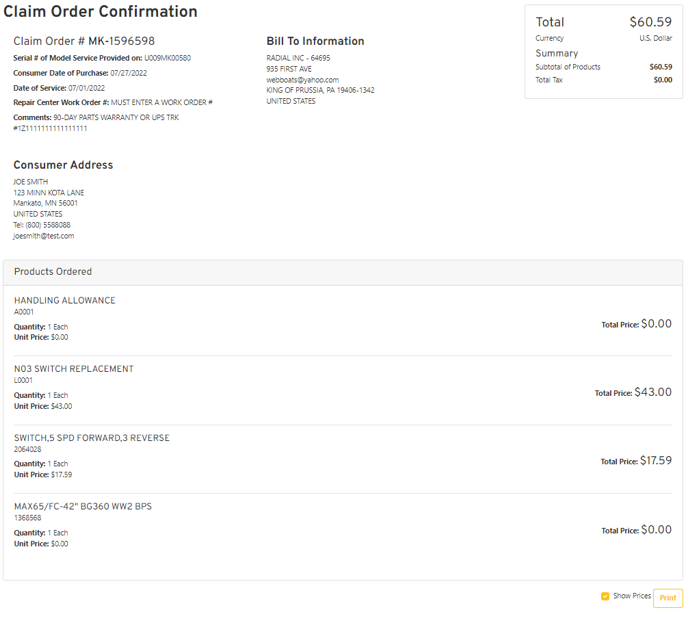Click the Products Ordered section header
The image size is (694, 617).
tap(53, 272)
